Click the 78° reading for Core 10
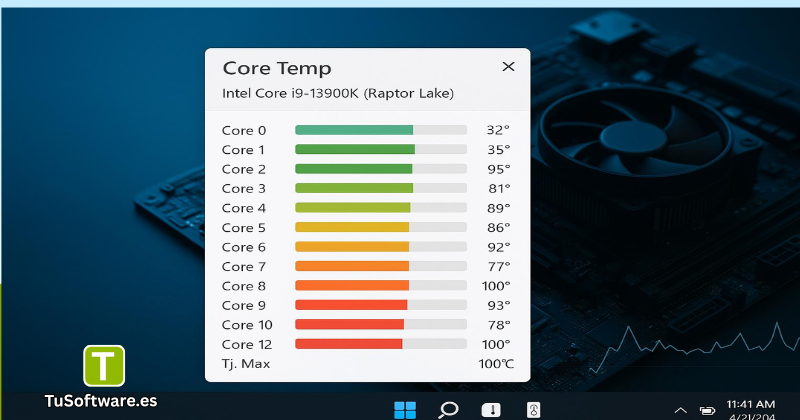Screen dimensions: 800x420 pyautogui.click(x=498, y=325)
